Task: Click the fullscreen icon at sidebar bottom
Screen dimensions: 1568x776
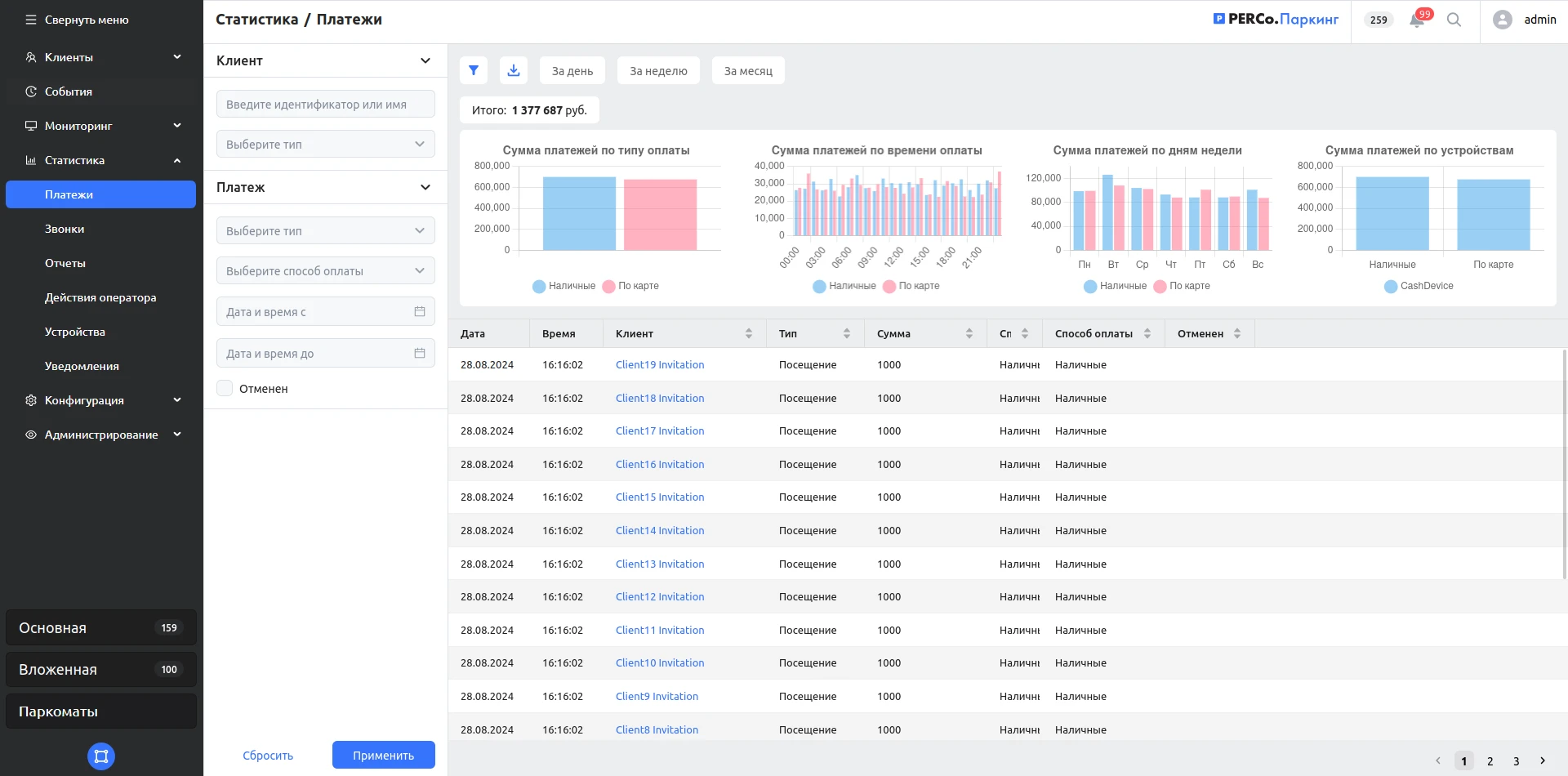Action: tap(101, 756)
